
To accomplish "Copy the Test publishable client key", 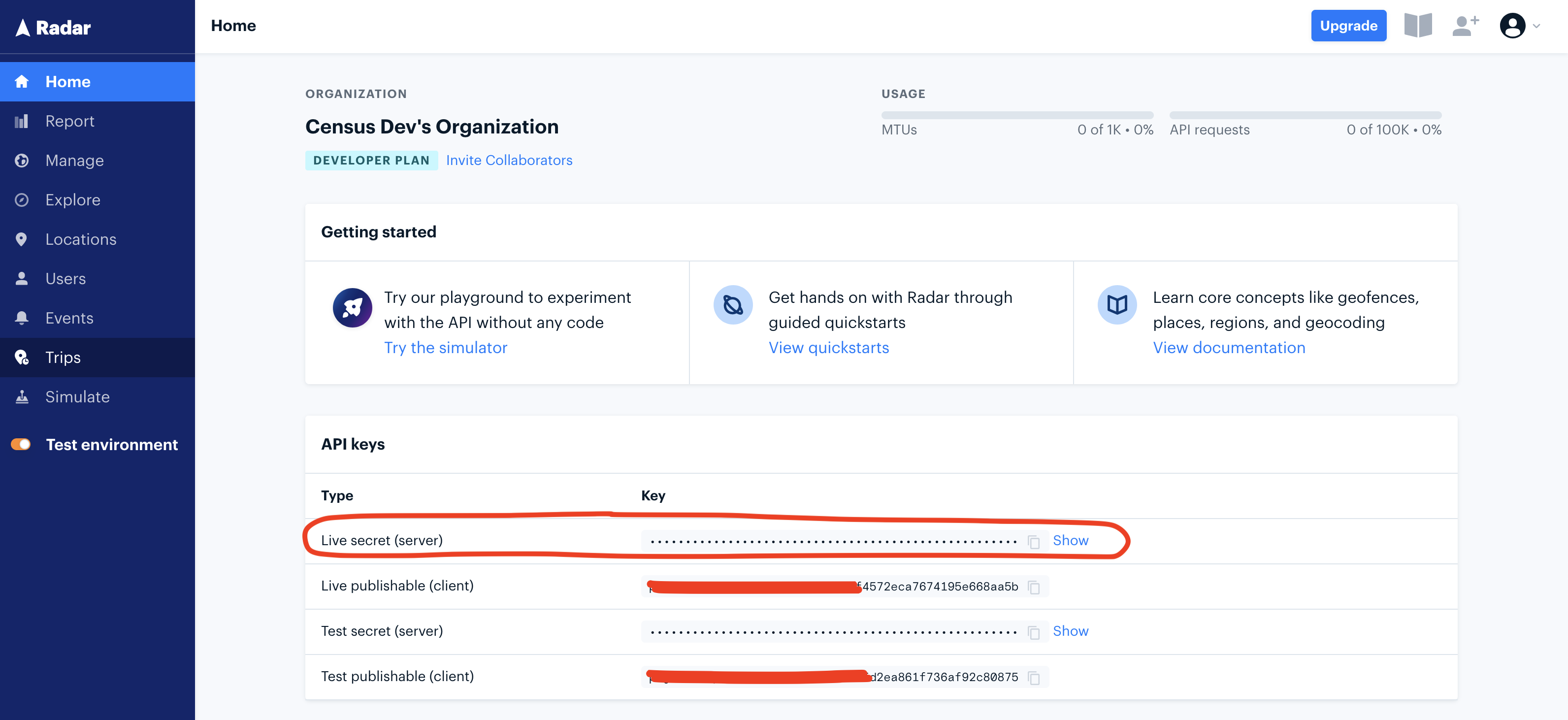I will 1033,677.
